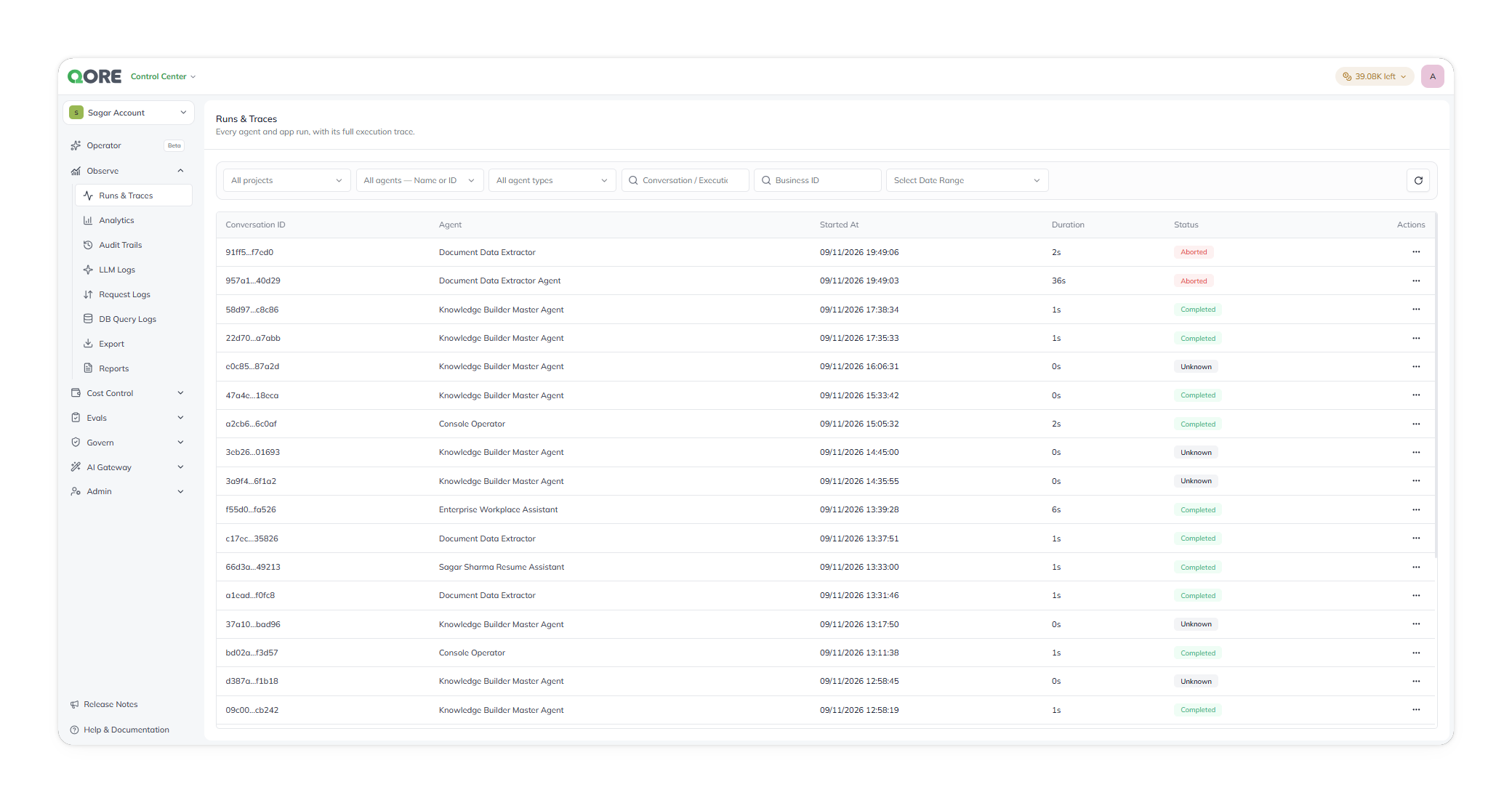
Task: Open actions menu for a2cb6...6c0af row
Action: (1416, 424)
